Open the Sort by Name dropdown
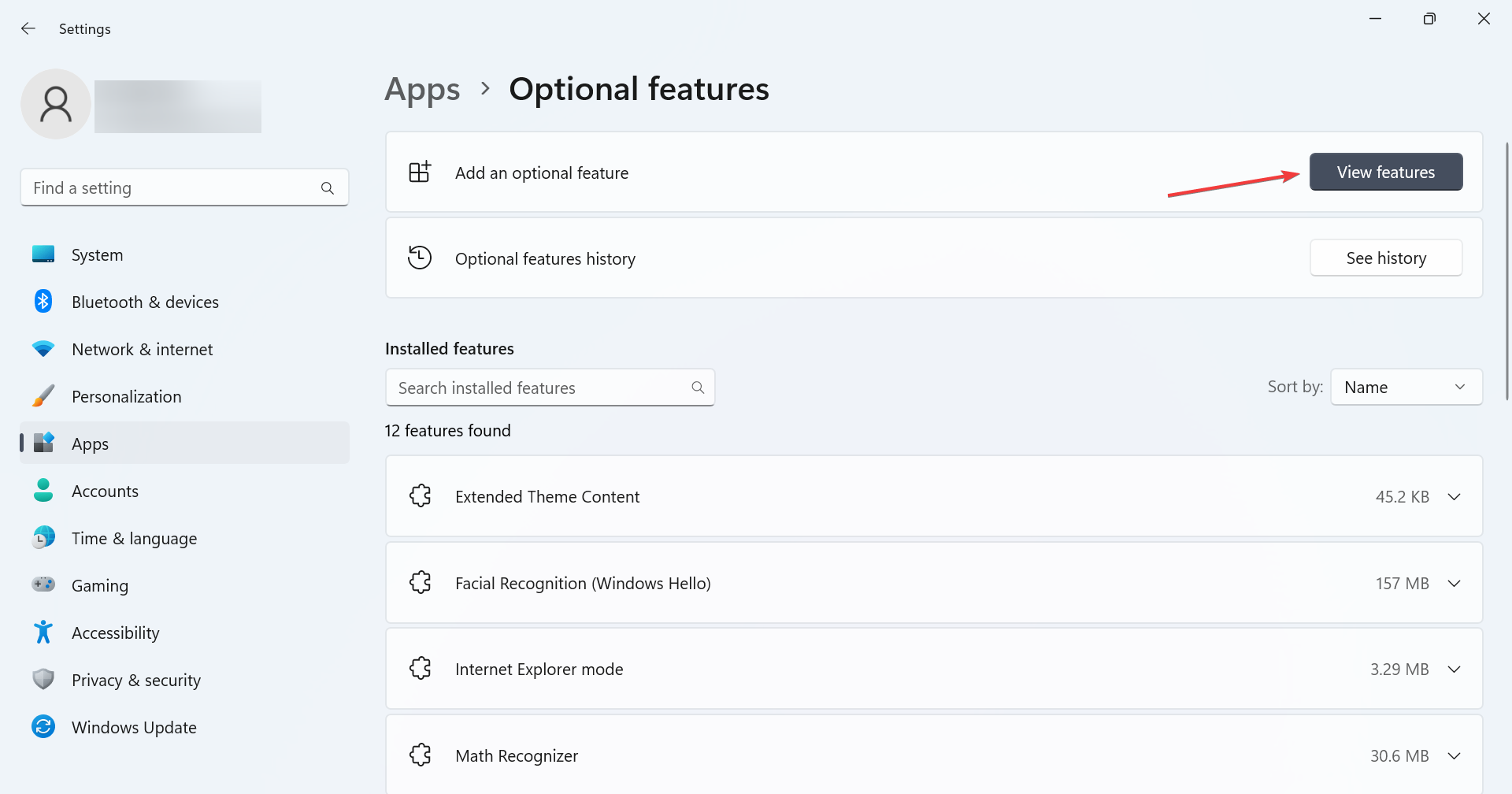This screenshot has width=1512, height=794. 1406,388
